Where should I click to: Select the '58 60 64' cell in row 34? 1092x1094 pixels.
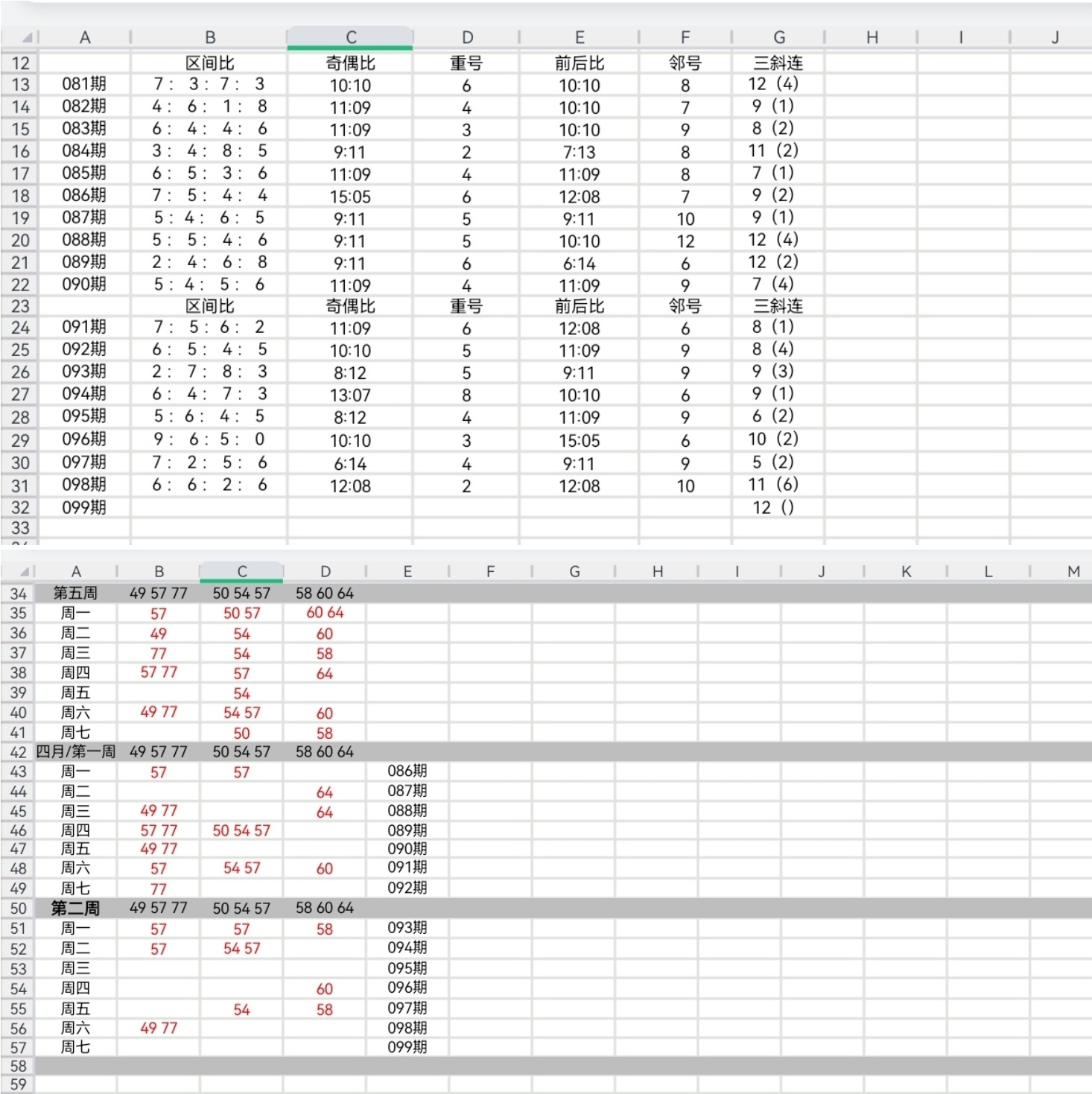[325, 594]
